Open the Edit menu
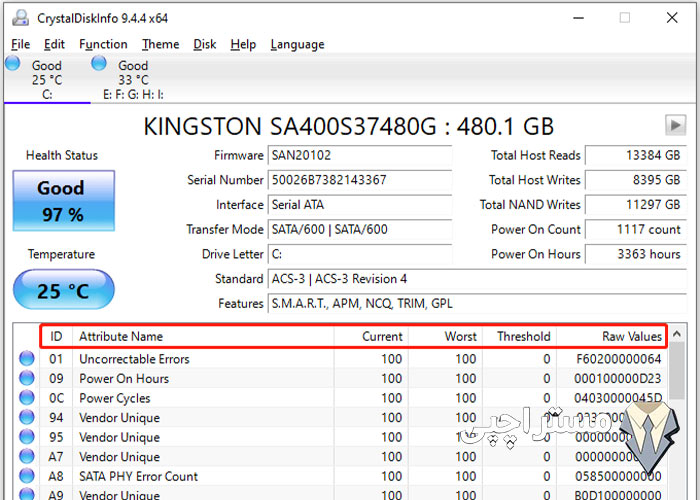This screenshot has width=700, height=500. click(x=54, y=44)
